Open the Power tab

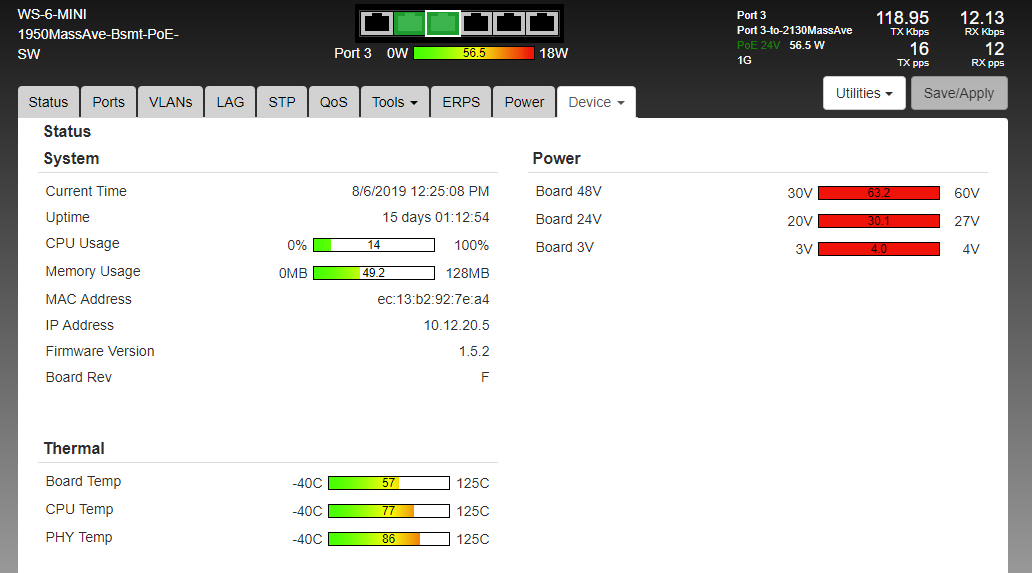(524, 102)
